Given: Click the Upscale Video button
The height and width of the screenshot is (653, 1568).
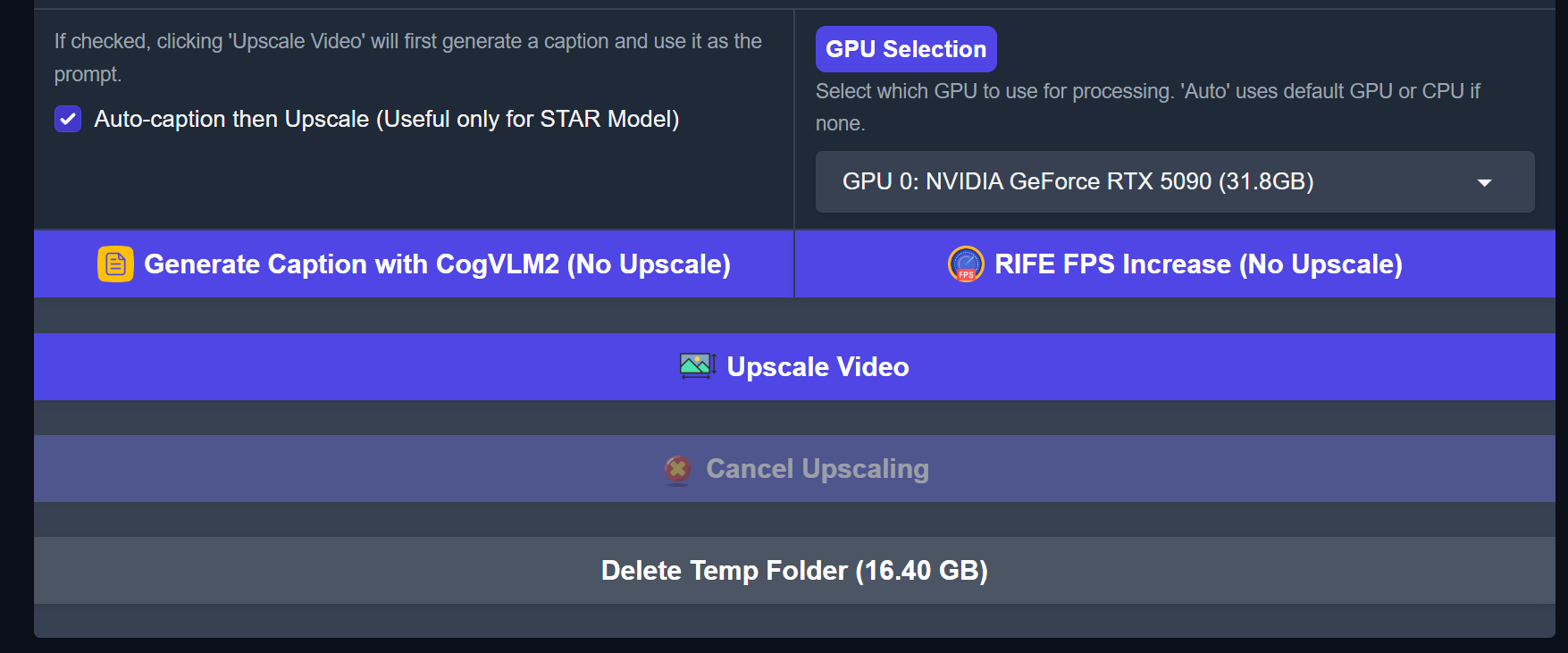Looking at the screenshot, I should pos(818,367).
